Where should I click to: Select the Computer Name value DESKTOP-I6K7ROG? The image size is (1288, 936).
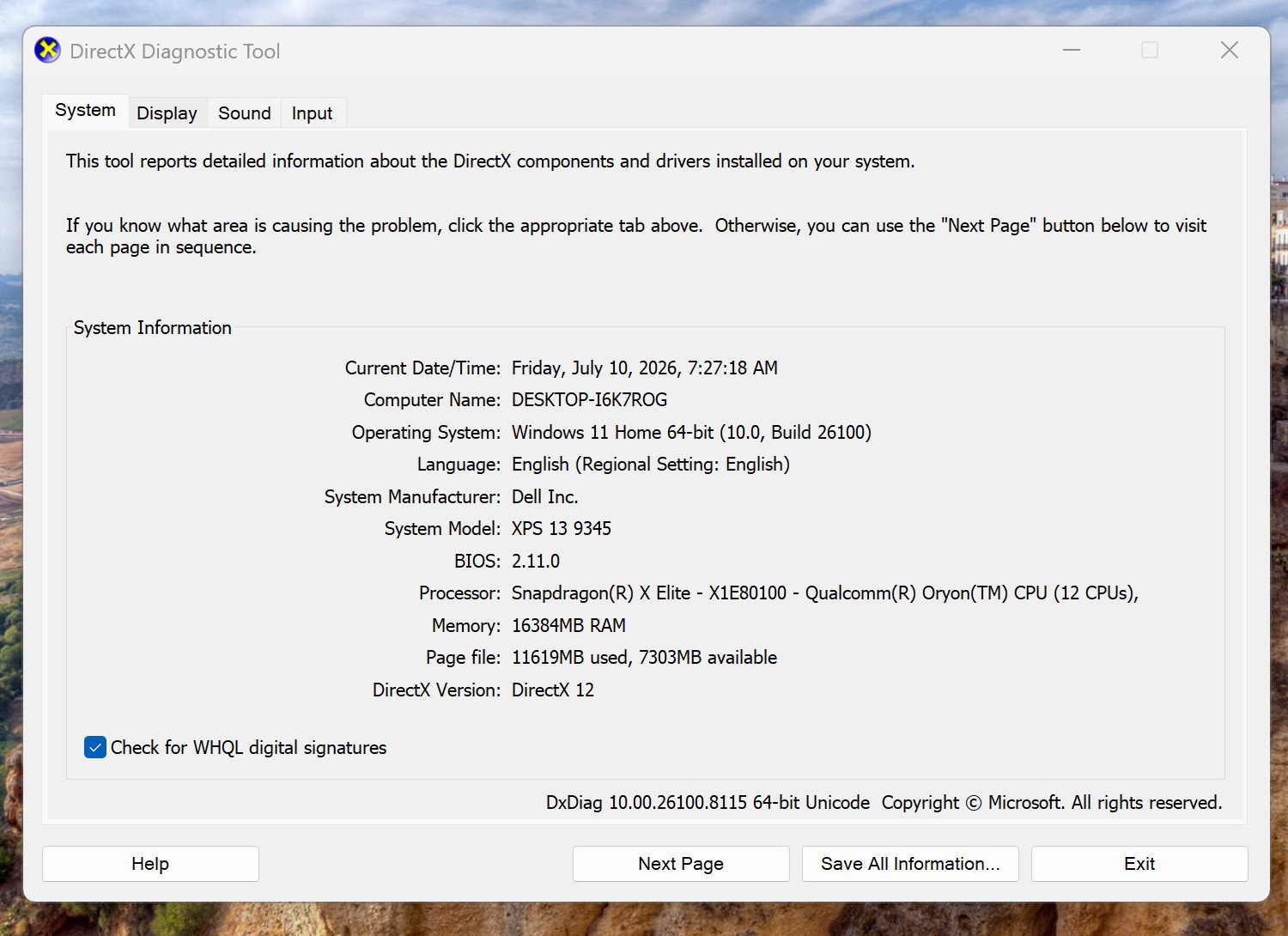589,400
